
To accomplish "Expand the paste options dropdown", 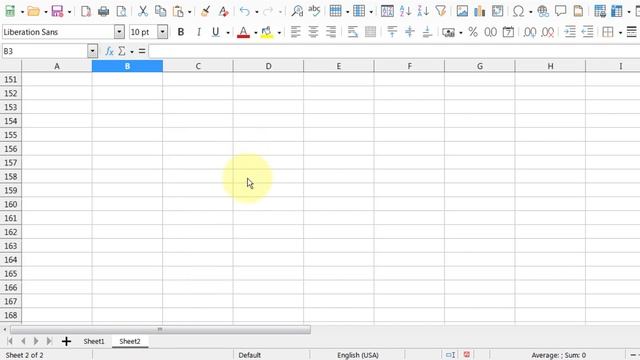I will tap(189, 12).
